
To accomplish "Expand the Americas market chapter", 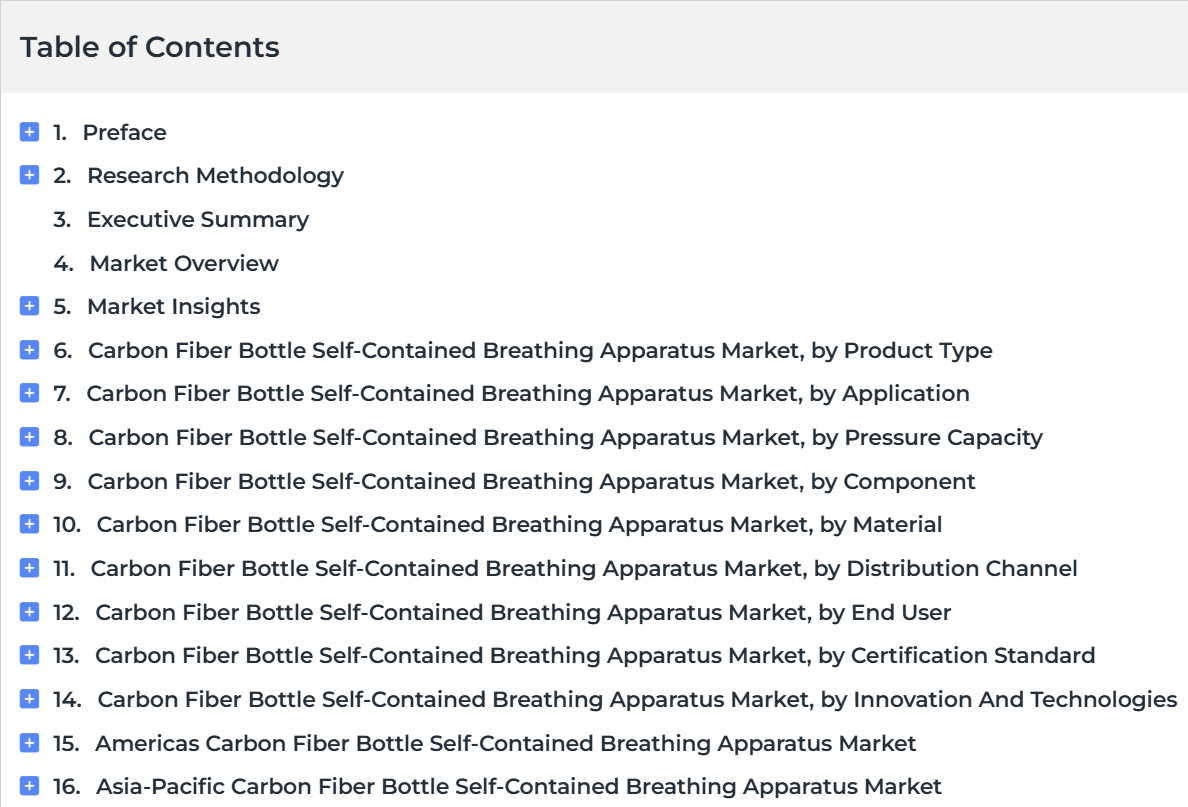I will pos(29,743).
